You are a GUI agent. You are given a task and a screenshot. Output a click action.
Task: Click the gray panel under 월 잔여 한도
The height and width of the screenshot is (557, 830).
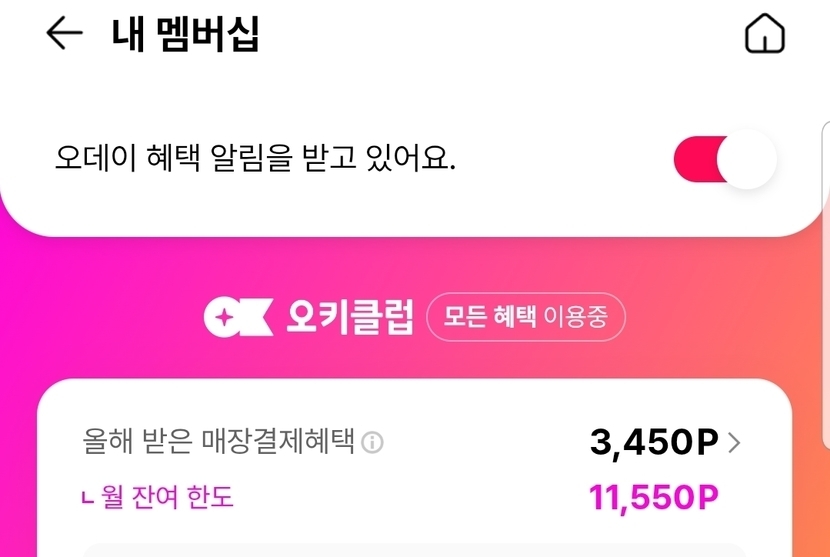click(x=414, y=550)
